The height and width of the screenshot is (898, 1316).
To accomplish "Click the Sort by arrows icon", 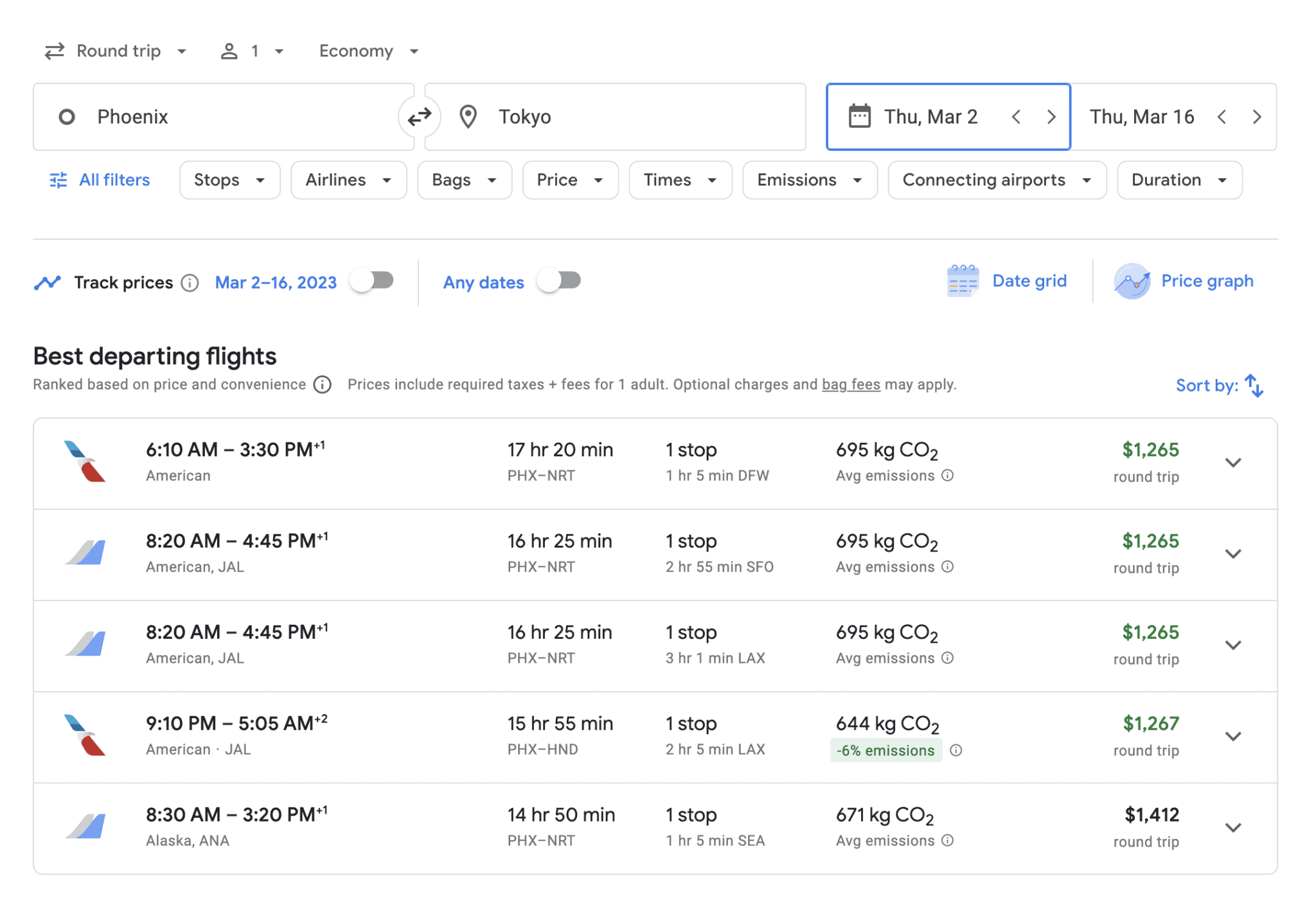I will click(x=1255, y=385).
